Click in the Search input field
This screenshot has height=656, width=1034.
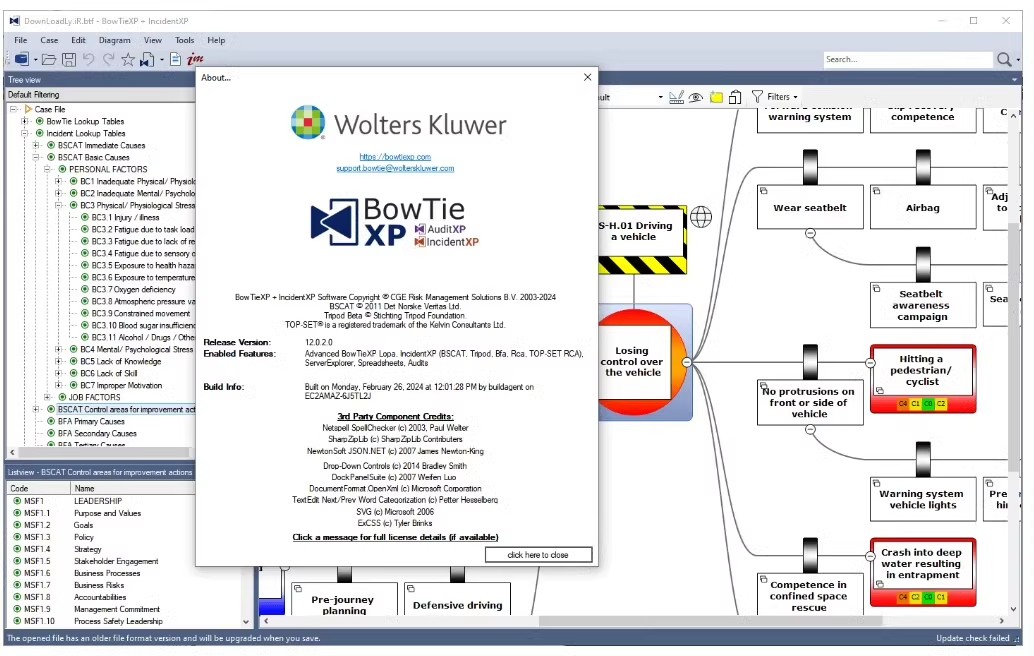[907, 59]
